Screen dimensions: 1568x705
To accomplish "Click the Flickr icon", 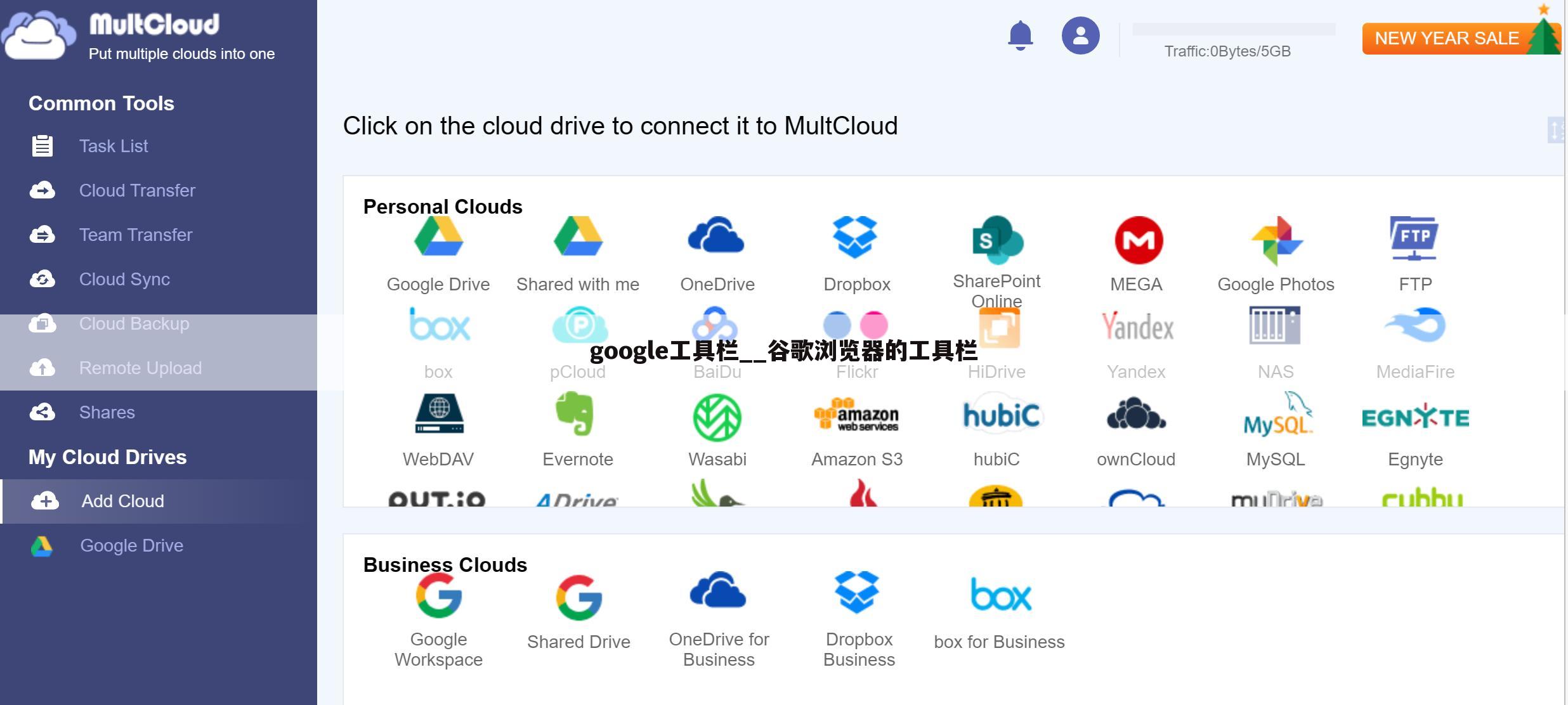I will pyautogui.click(x=855, y=325).
